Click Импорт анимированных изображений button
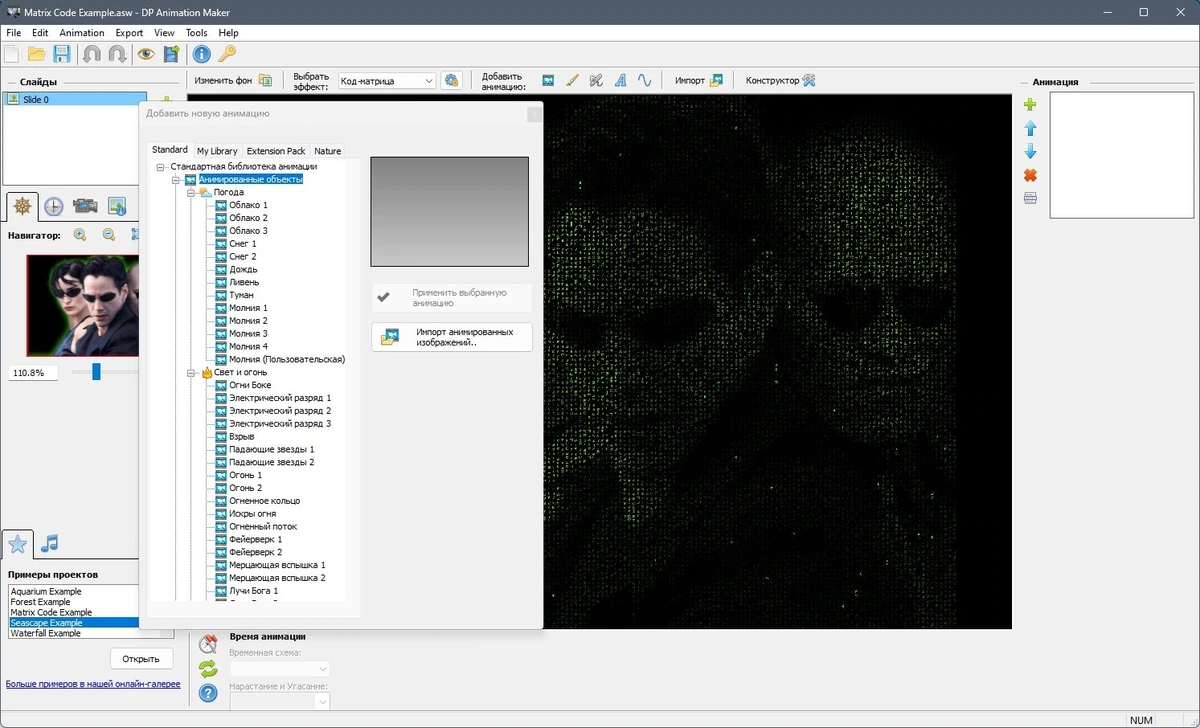This screenshot has width=1200, height=728. pos(452,337)
